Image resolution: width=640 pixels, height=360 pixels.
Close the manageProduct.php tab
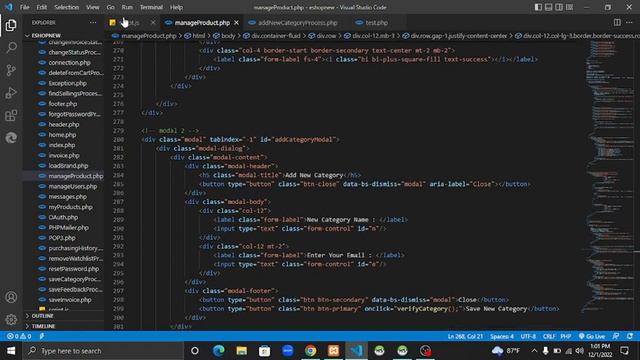pyautogui.click(x=236, y=23)
